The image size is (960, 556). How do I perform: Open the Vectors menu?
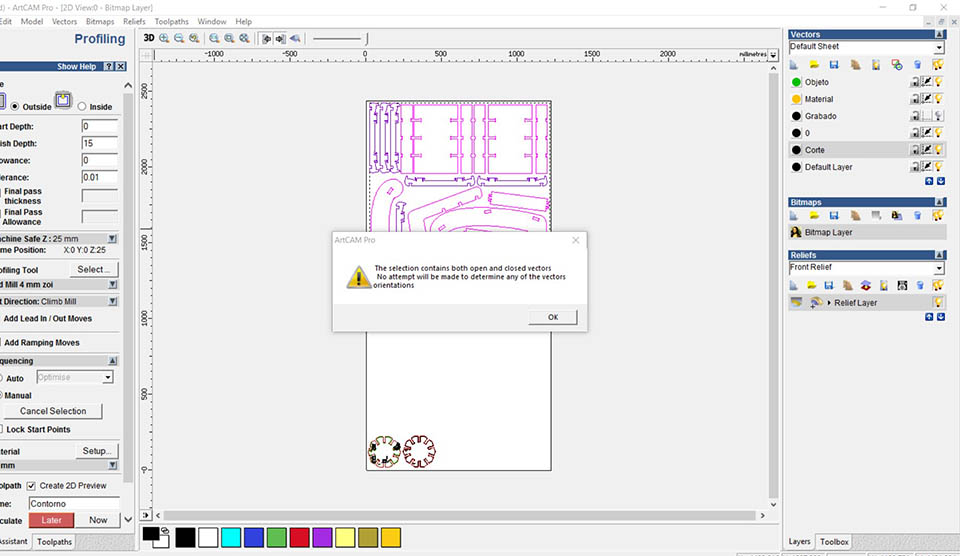[x=64, y=21]
